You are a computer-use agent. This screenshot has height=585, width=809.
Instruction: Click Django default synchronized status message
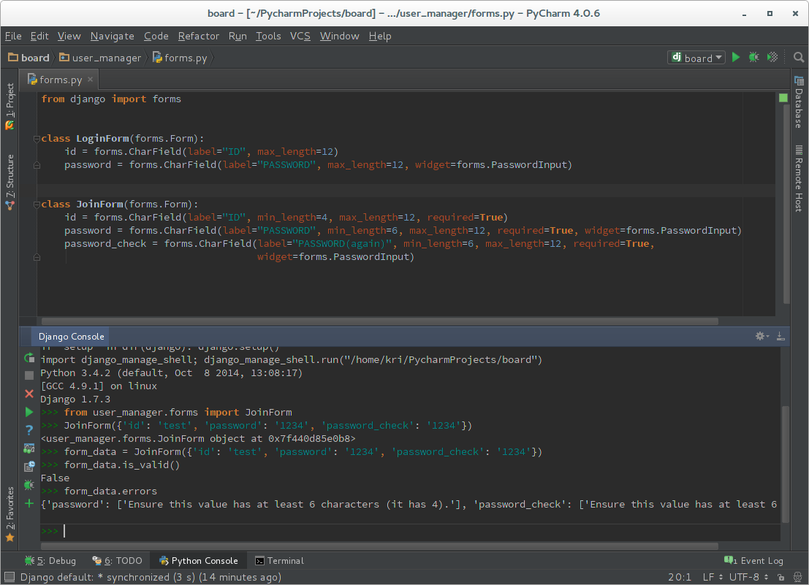(x=151, y=577)
